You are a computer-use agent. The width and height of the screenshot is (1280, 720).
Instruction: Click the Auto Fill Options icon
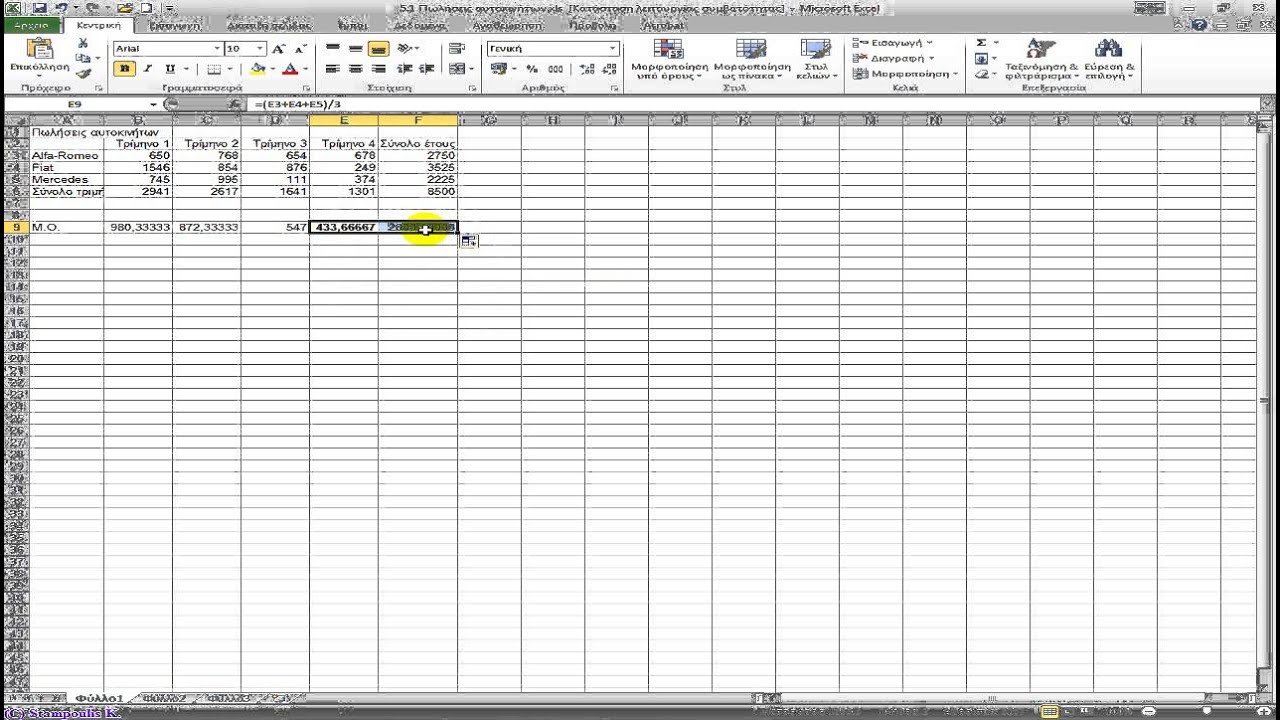click(469, 241)
